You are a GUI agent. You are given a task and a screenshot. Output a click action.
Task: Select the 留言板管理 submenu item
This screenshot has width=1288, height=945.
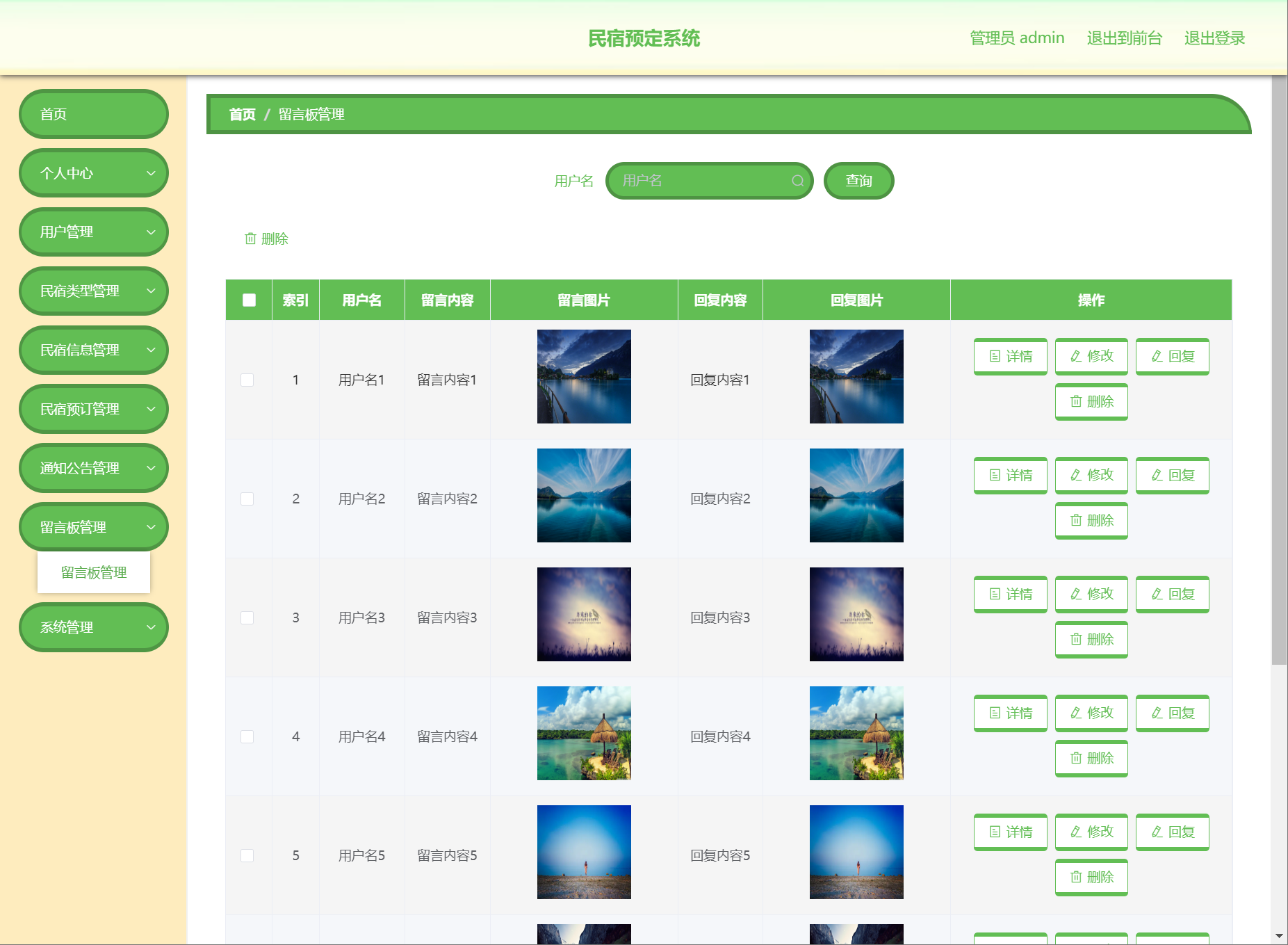pyautogui.click(x=94, y=572)
